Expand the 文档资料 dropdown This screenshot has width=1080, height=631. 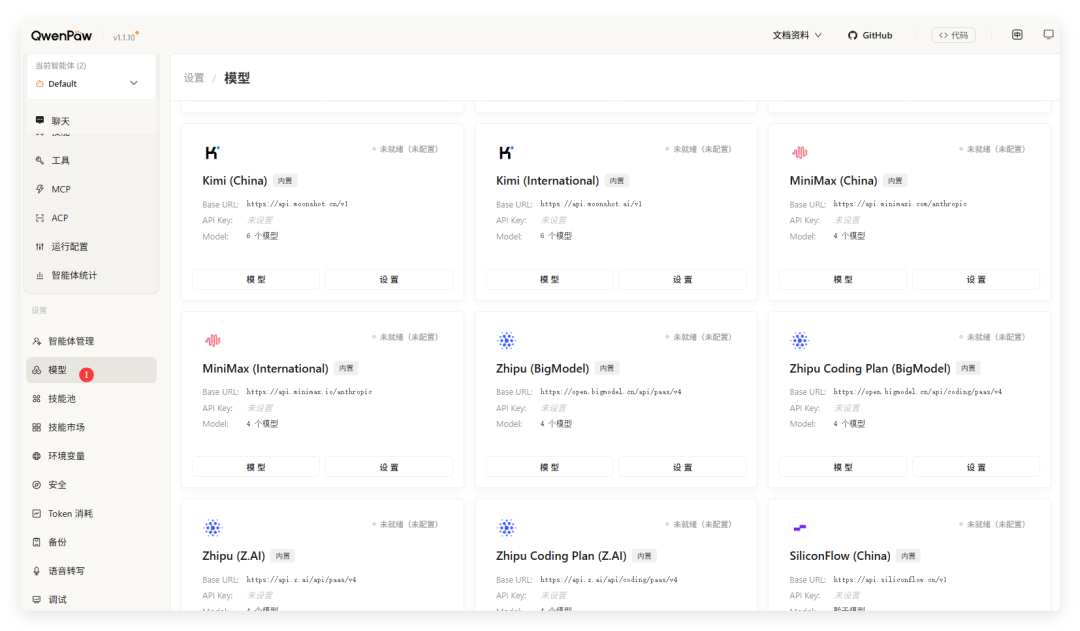point(797,35)
